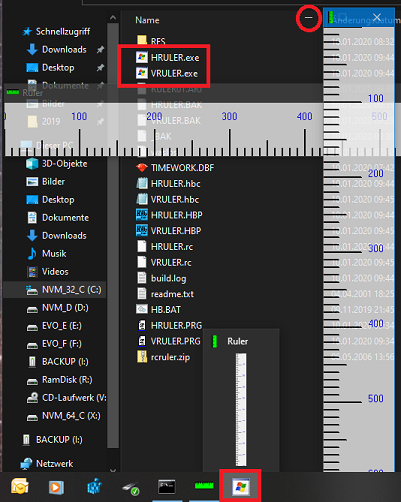Click the Ruler title on horizontal ruler
Image resolution: width=401 pixels, height=502 pixels.
33,93
